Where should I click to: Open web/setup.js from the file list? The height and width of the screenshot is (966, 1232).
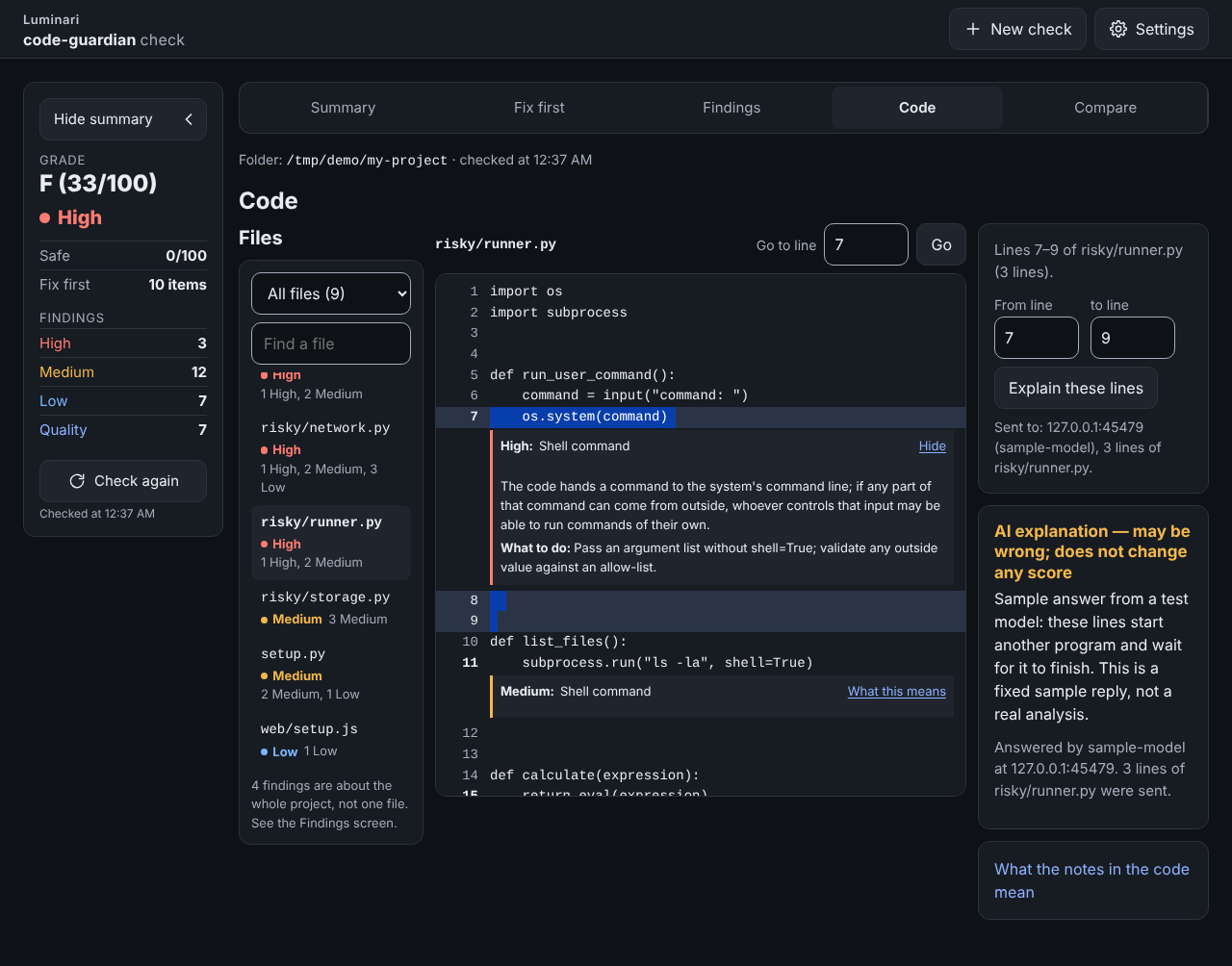[331, 740]
